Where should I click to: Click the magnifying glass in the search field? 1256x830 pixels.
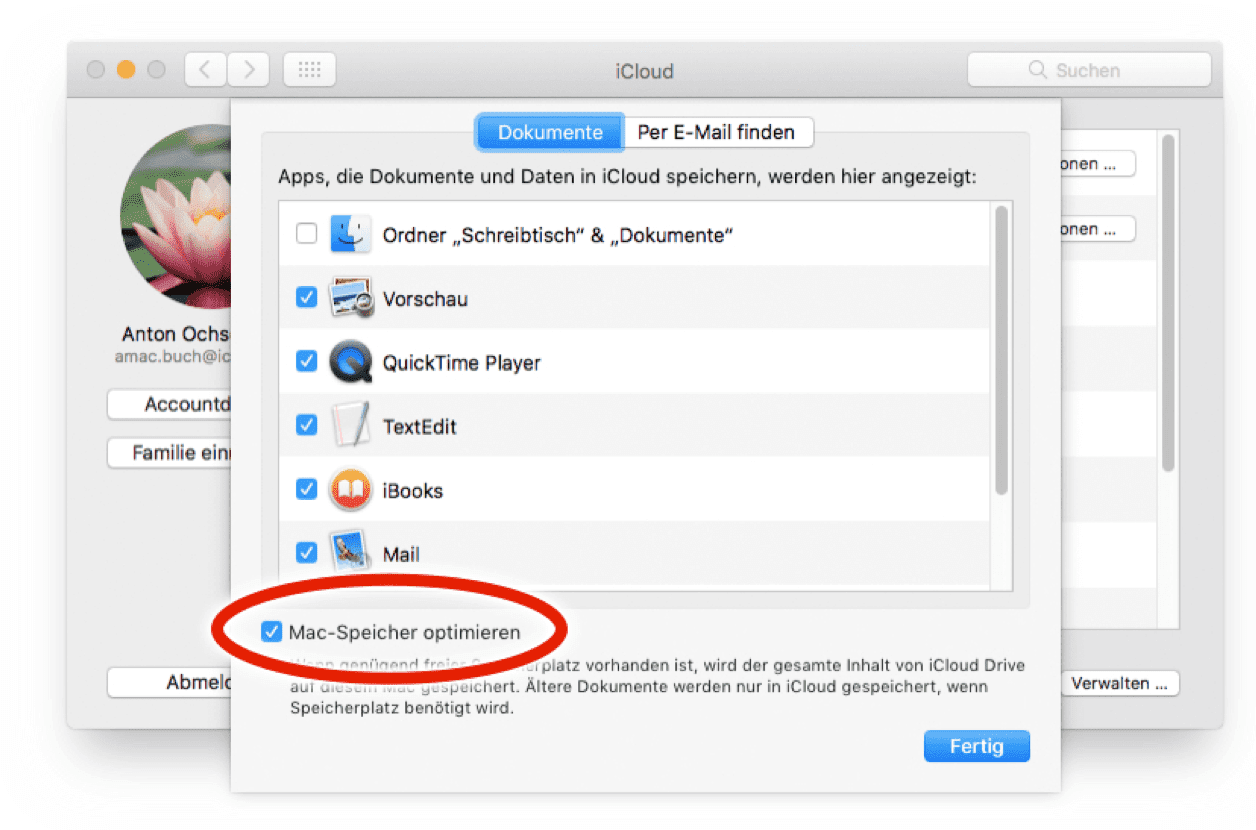1038,71
